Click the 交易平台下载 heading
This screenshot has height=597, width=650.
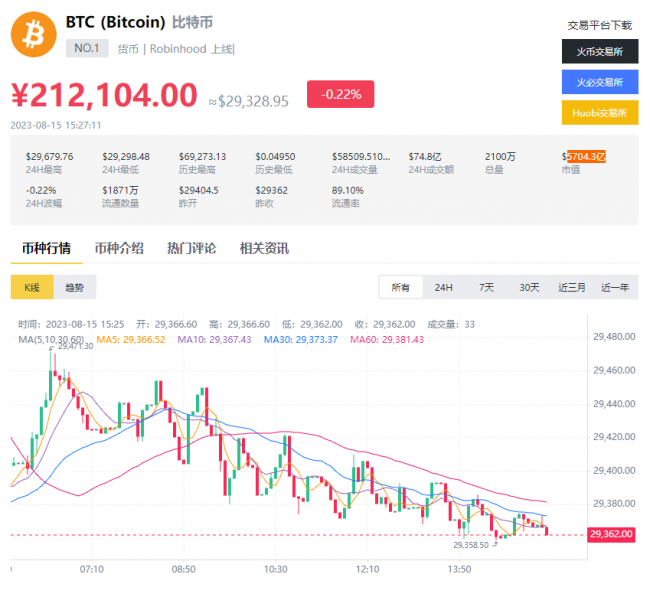[600, 25]
